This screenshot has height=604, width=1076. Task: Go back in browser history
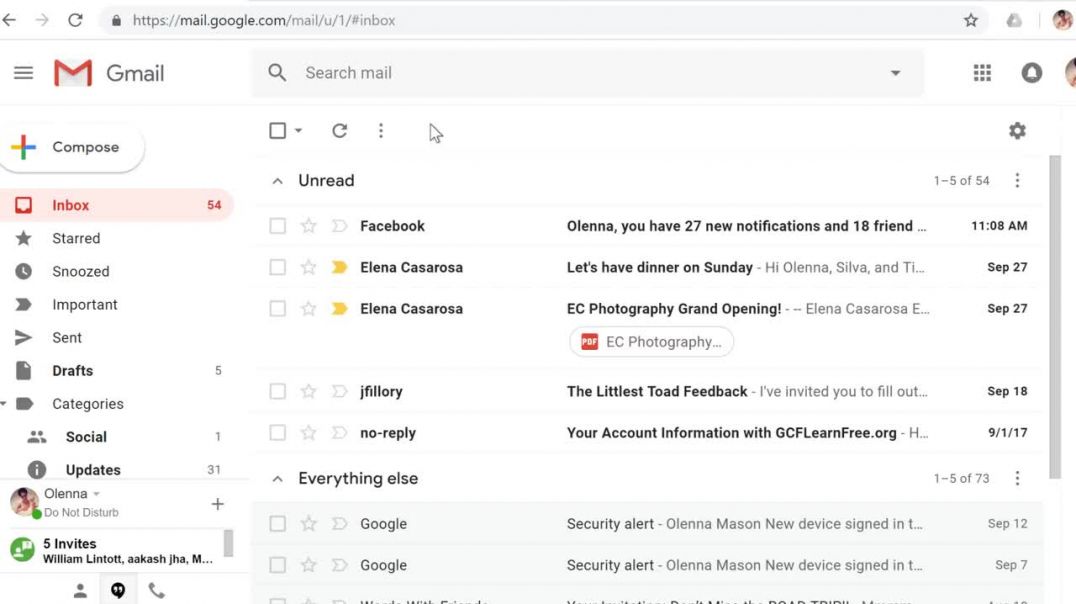click(10, 21)
